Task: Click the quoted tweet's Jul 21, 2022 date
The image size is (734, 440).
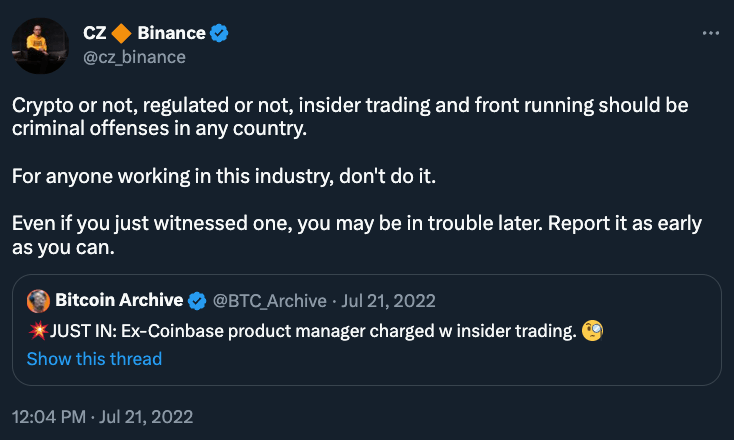Action: (390, 301)
